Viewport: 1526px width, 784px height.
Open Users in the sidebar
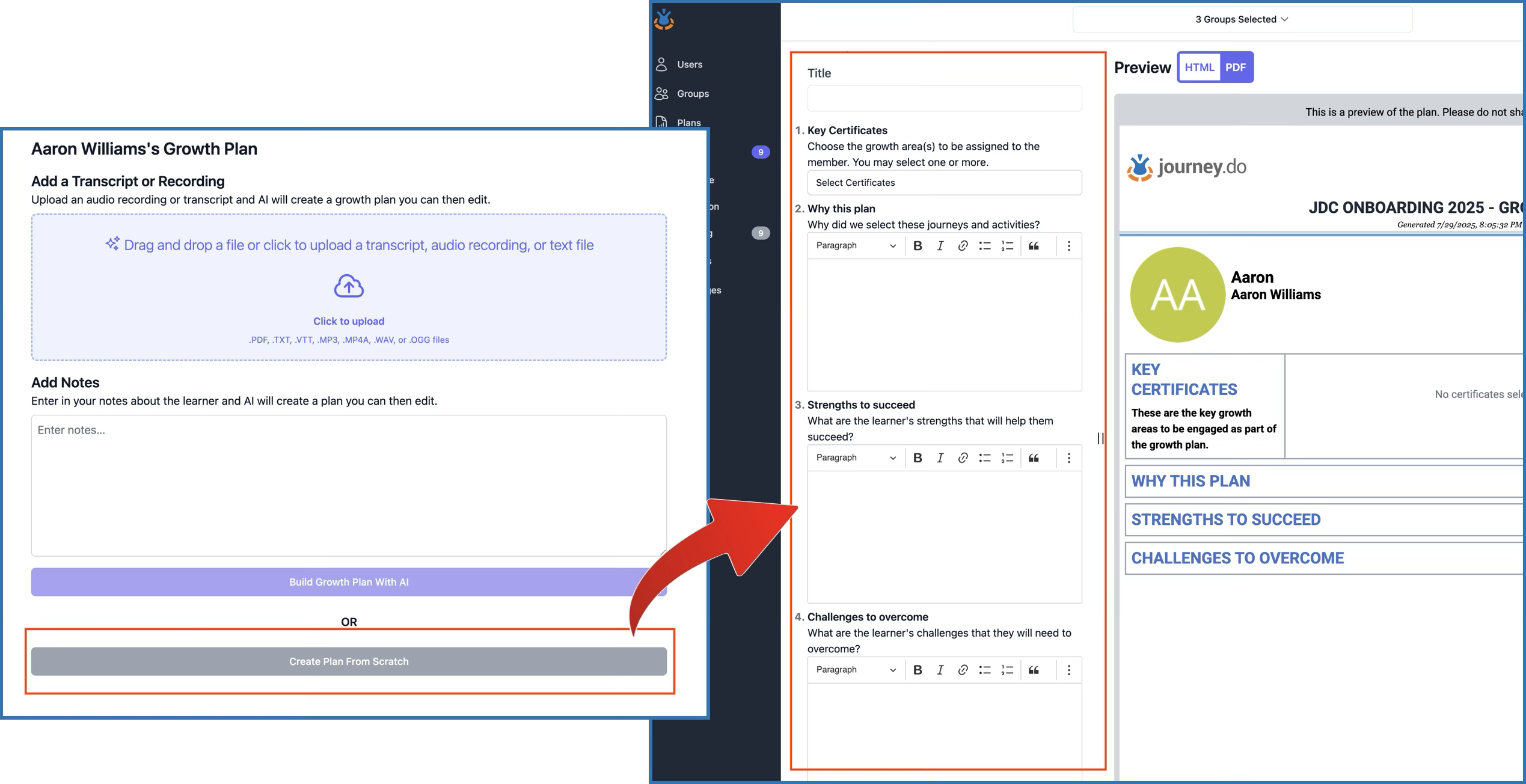click(x=689, y=64)
